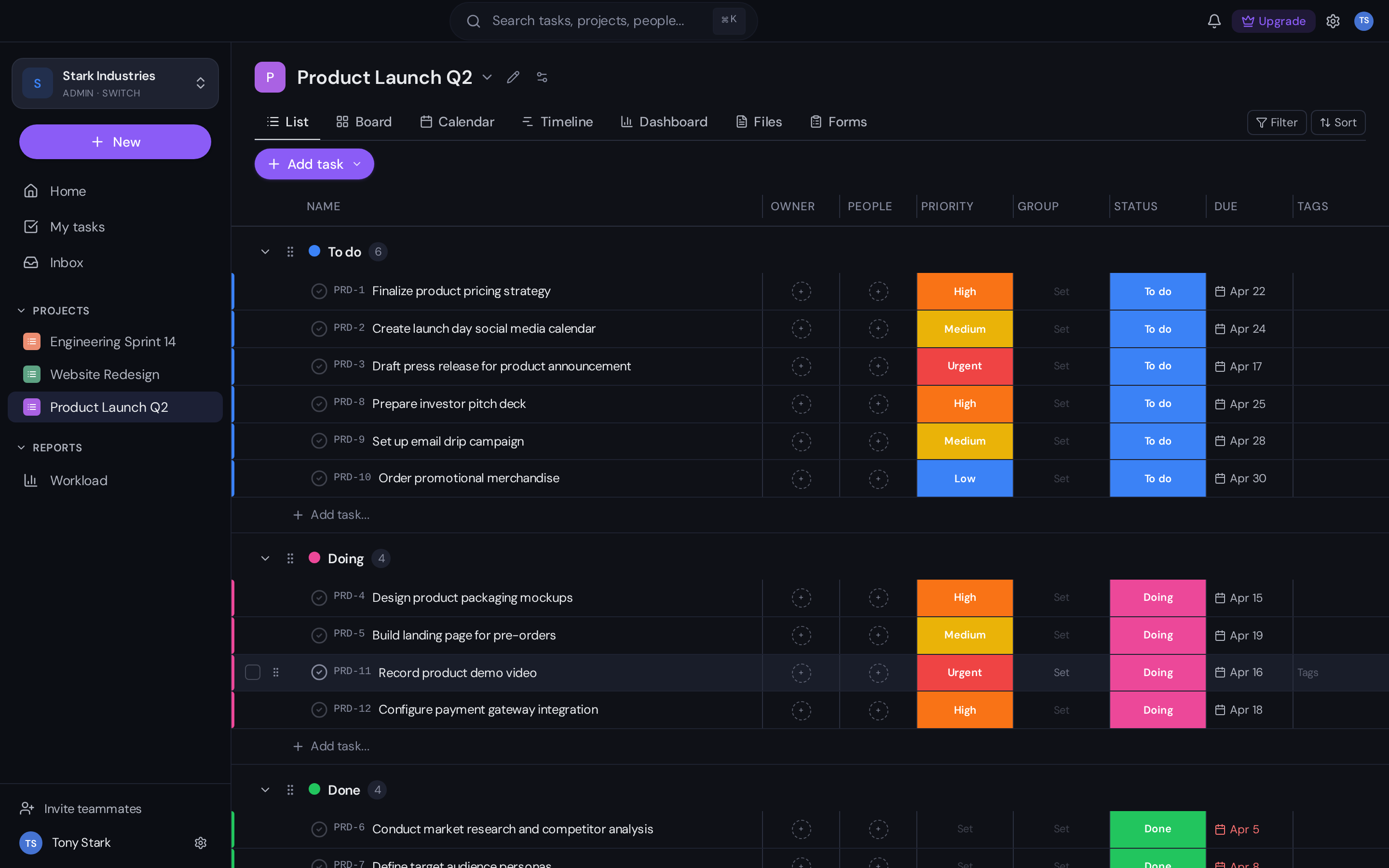Screen dimensions: 1389x868
Task: Click the Filter button
Action: 1277,122
